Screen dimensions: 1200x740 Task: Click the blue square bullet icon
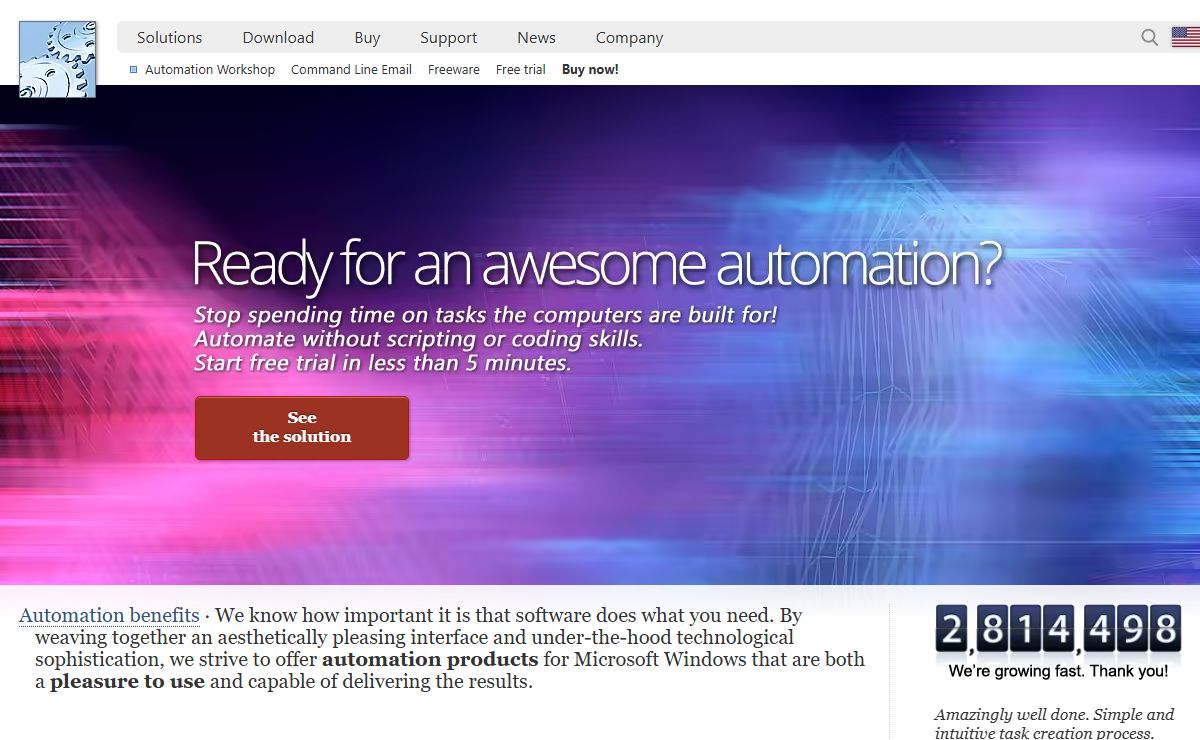pos(134,70)
